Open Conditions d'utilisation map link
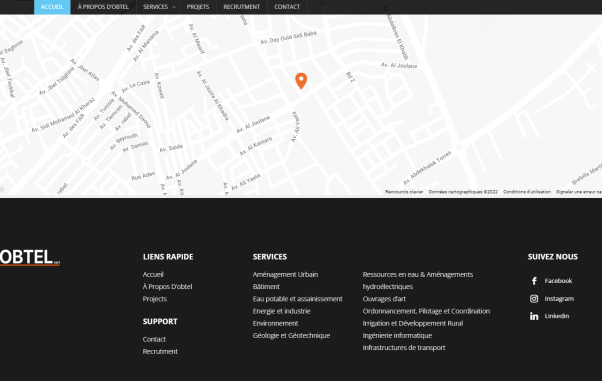The width and height of the screenshot is (602, 381). pyautogui.click(x=527, y=192)
